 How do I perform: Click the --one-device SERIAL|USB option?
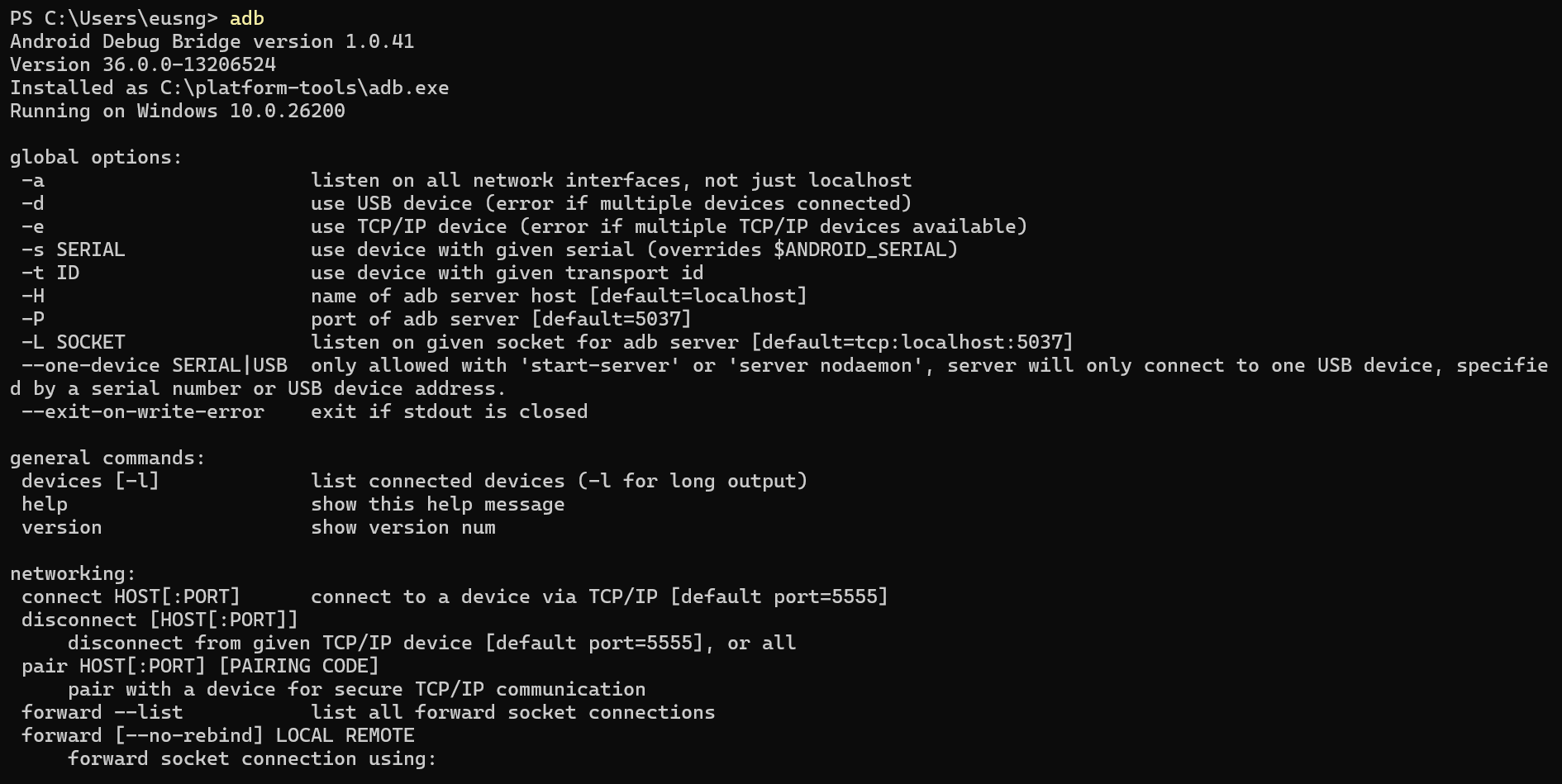(155, 365)
